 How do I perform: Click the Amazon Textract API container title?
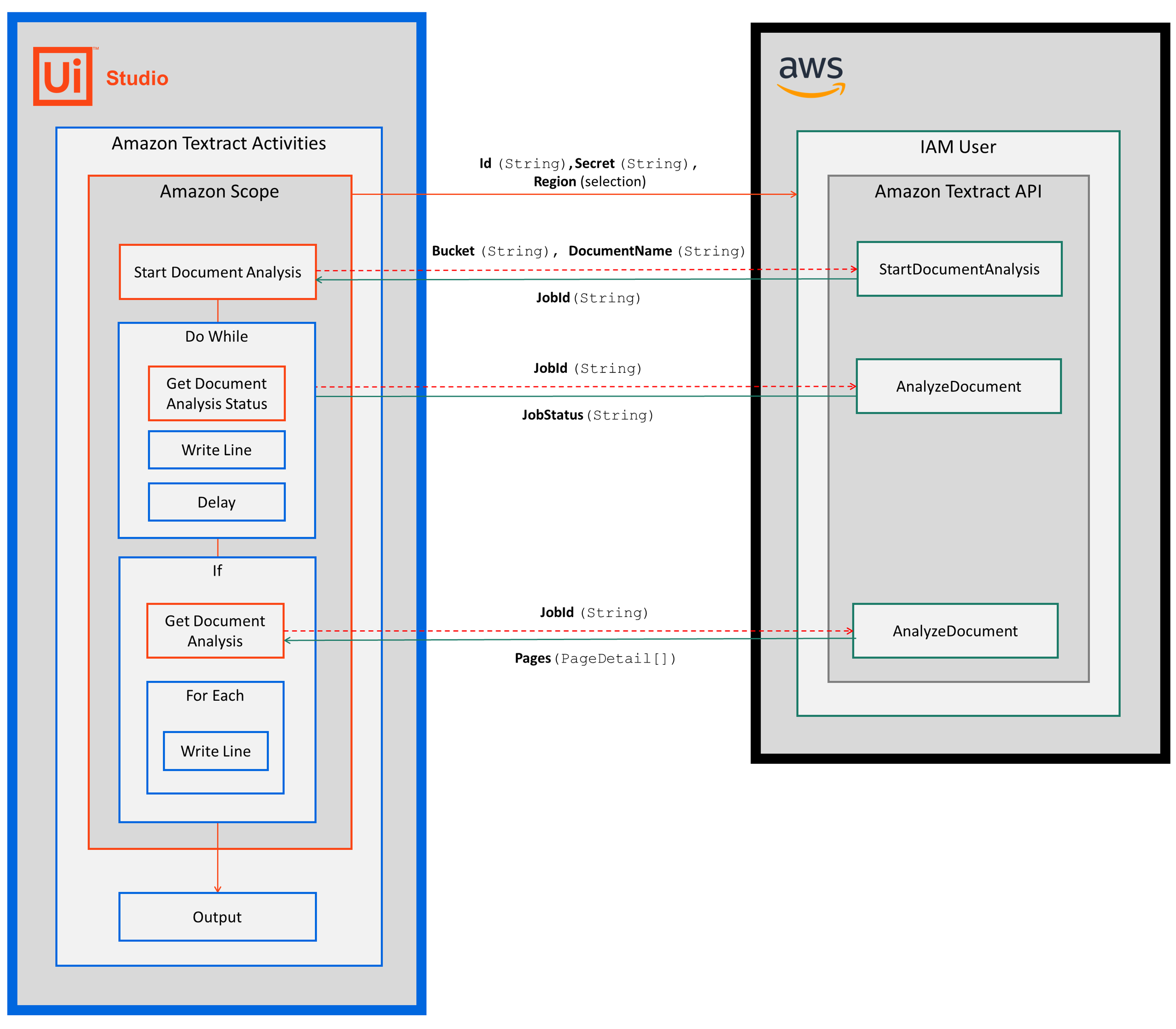pyautogui.click(x=958, y=191)
